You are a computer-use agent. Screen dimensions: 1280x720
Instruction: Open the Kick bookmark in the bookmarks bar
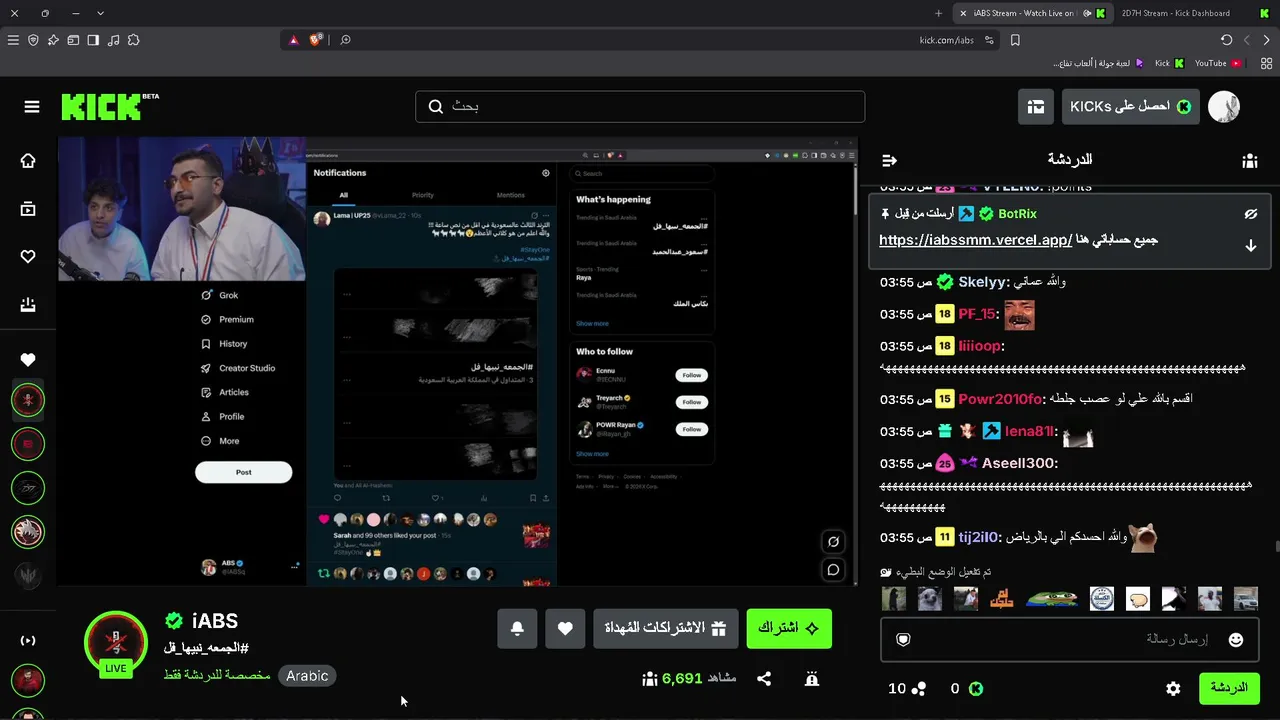tap(1169, 63)
